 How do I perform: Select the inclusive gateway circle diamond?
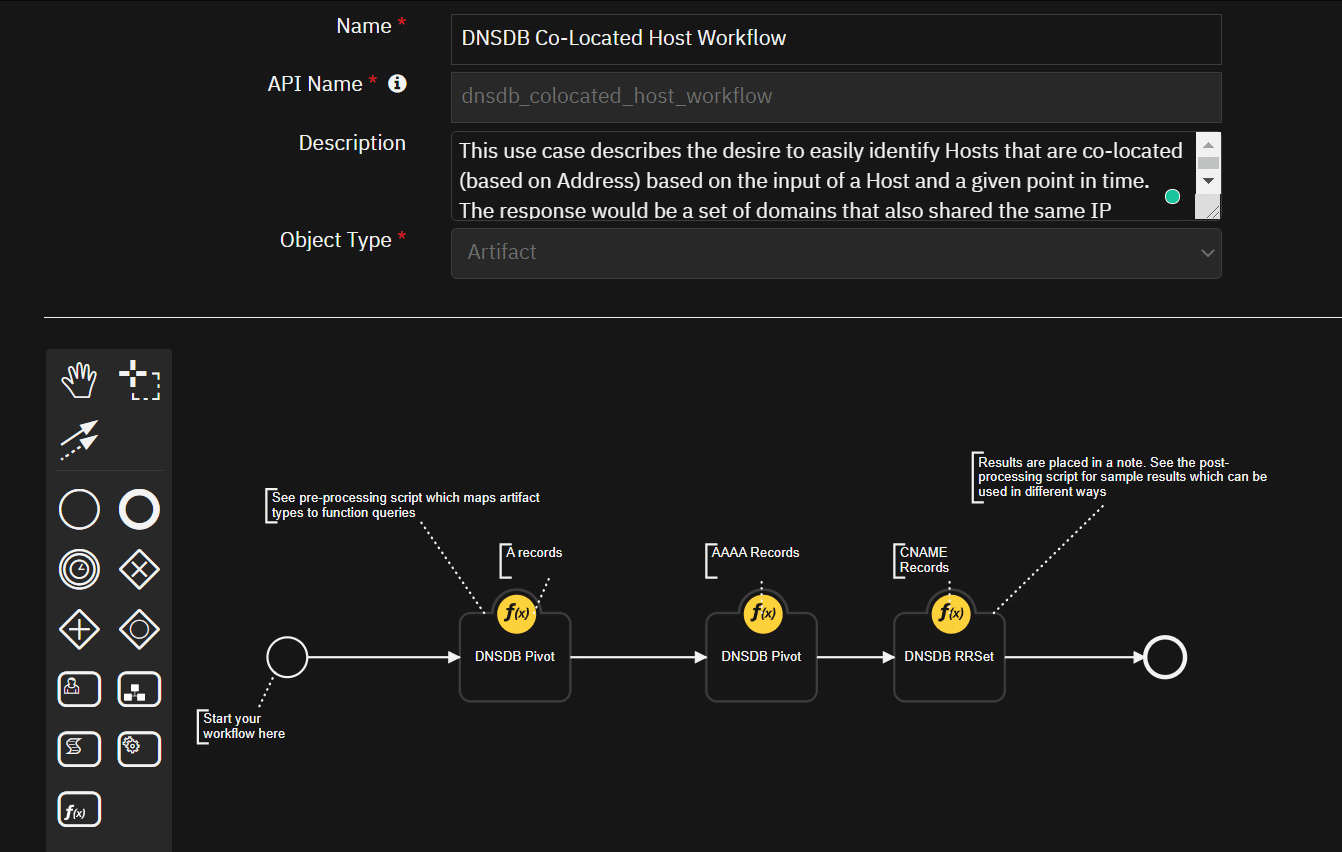(x=139, y=630)
